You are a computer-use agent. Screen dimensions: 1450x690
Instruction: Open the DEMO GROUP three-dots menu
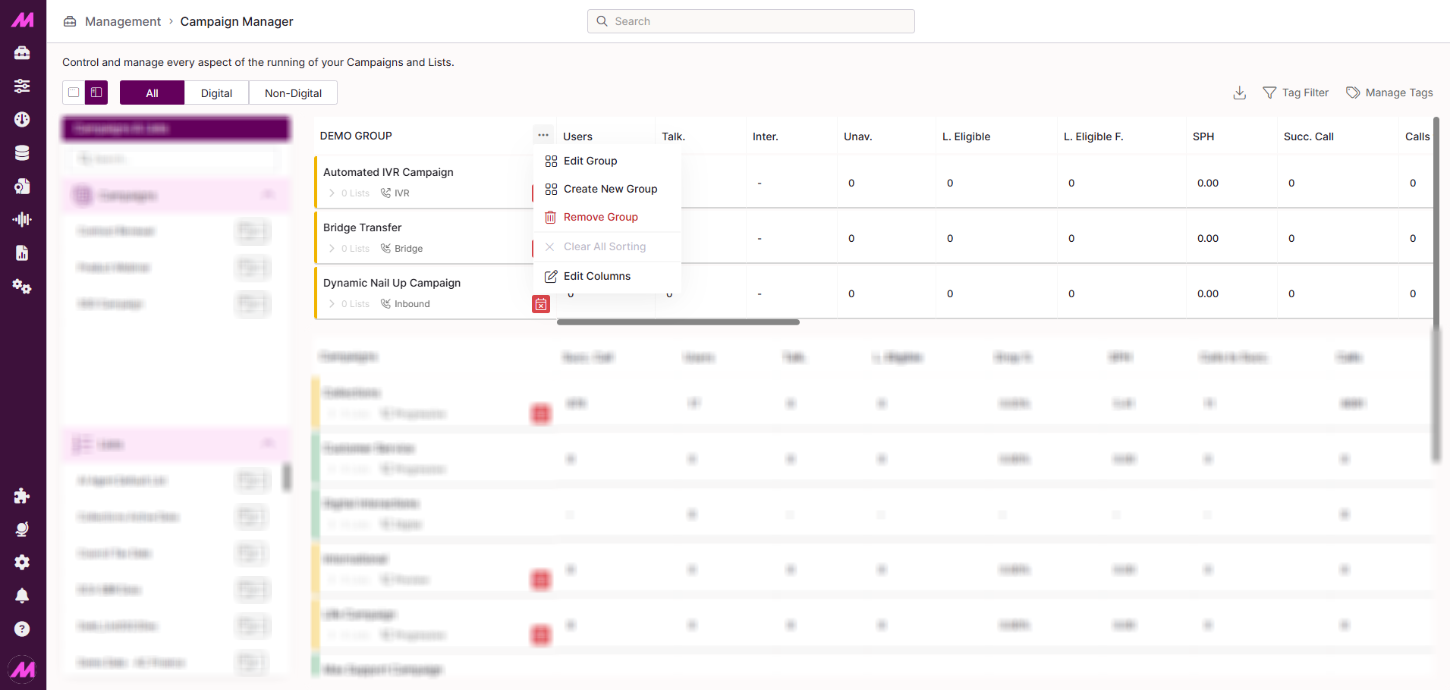click(x=543, y=136)
